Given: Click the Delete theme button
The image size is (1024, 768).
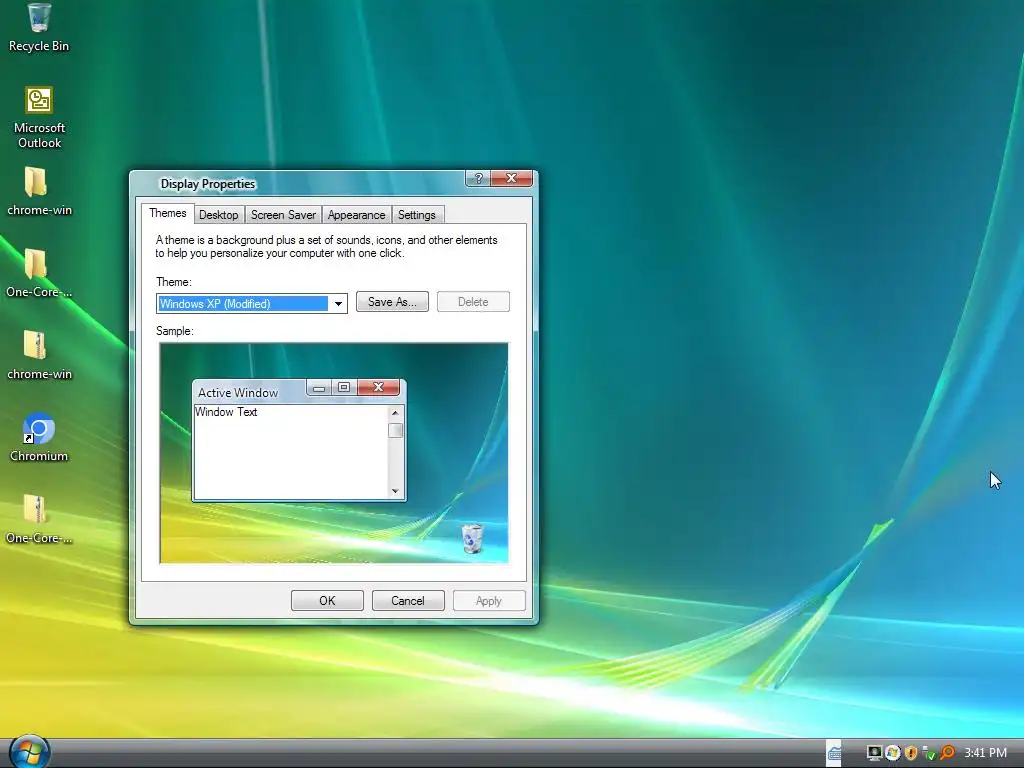Looking at the screenshot, I should point(473,302).
